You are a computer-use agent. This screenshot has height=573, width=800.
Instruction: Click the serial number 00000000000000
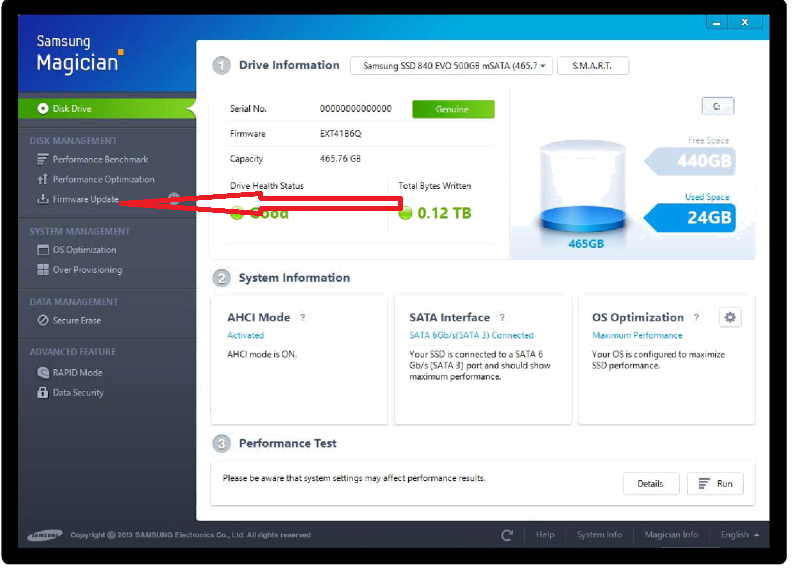click(356, 109)
